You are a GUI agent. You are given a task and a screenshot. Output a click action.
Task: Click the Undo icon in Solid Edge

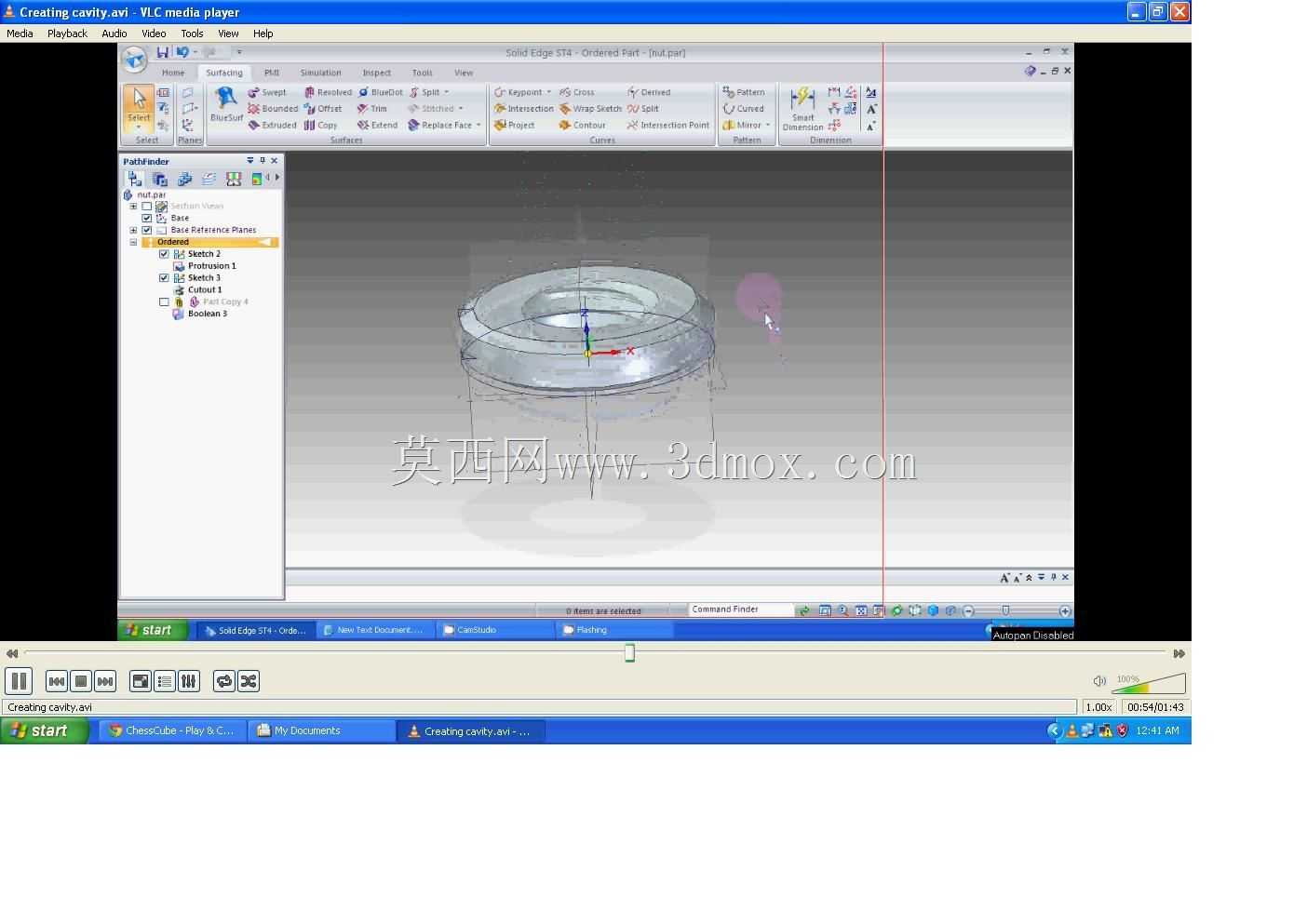pos(182,52)
